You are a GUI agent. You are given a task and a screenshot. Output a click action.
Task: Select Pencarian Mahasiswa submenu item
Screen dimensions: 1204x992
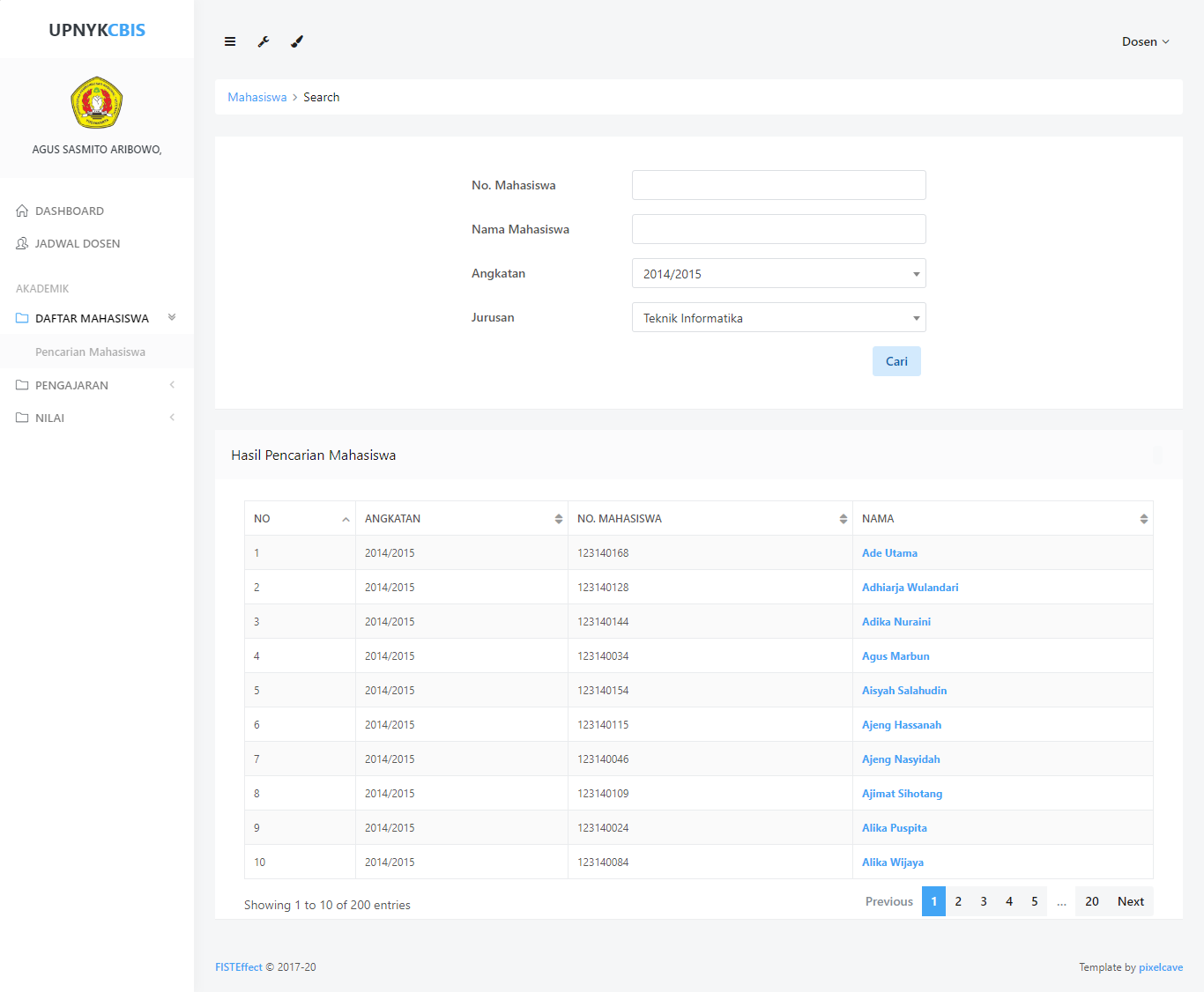click(90, 352)
